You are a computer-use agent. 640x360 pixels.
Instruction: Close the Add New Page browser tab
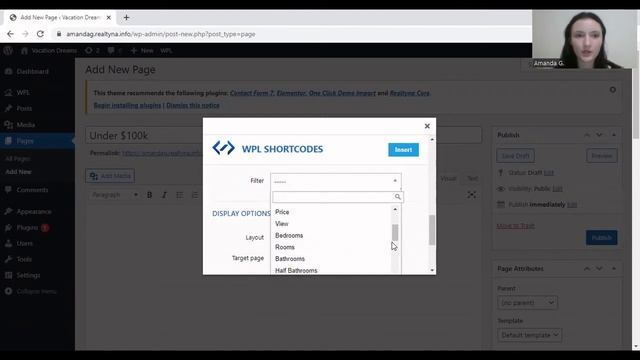(x=109, y=18)
